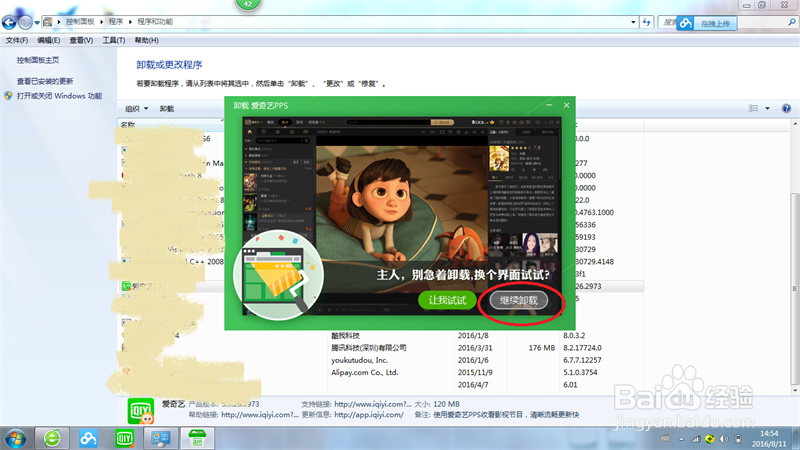
Task: Open the control panel taskbar icon
Action: [161, 438]
